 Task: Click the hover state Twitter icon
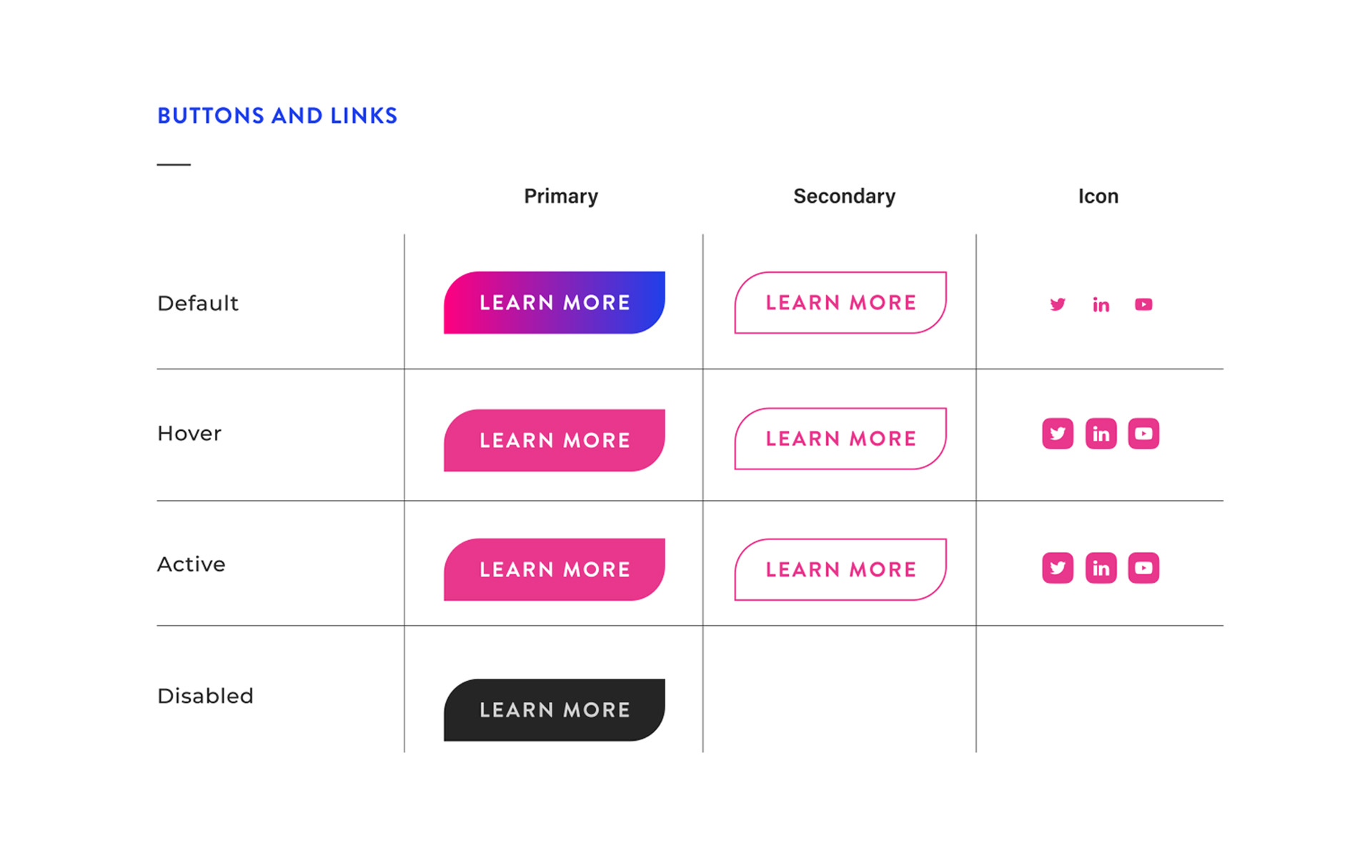click(x=1058, y=434)
